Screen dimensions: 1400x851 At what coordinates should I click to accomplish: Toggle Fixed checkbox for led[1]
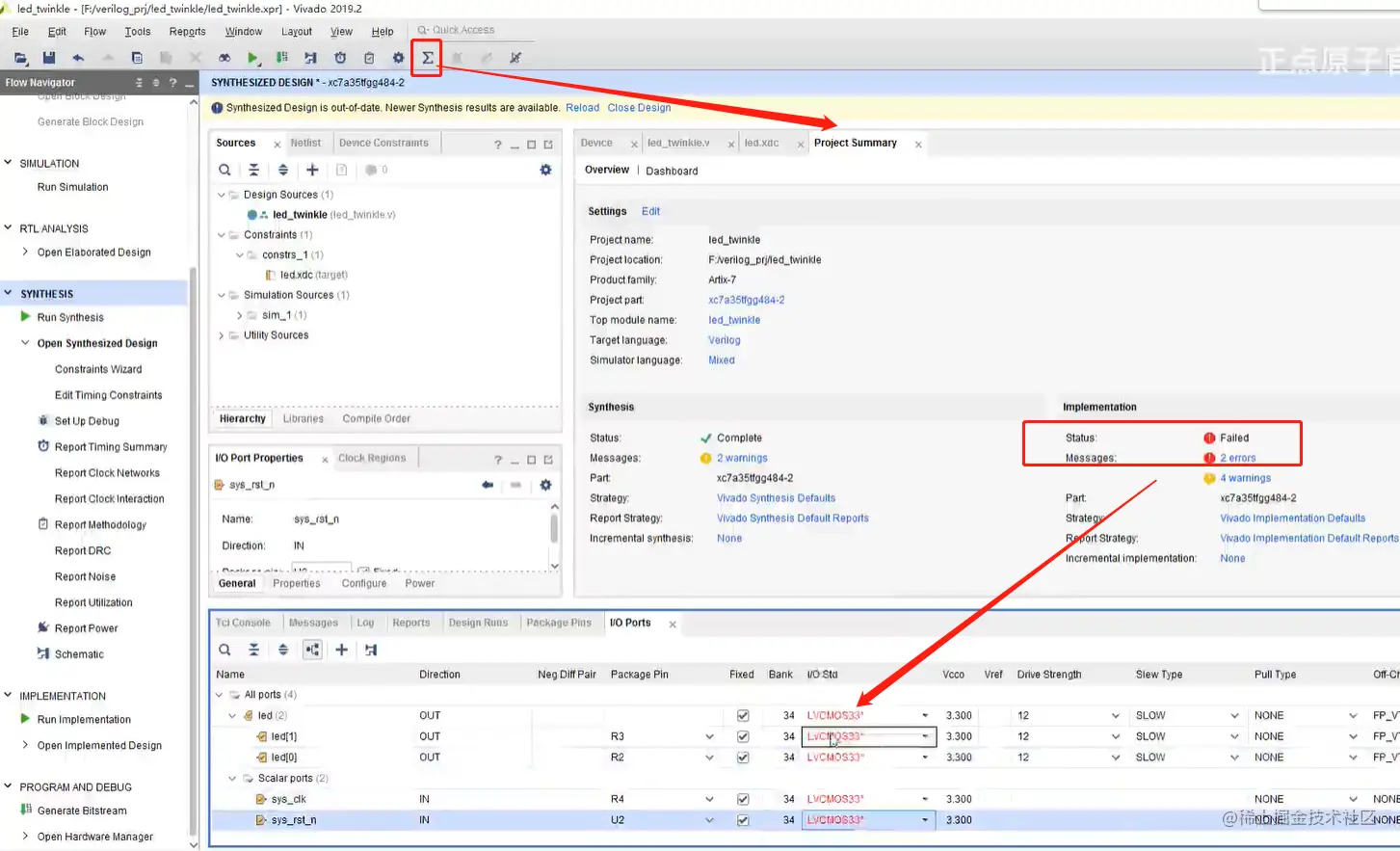point(743,736)
